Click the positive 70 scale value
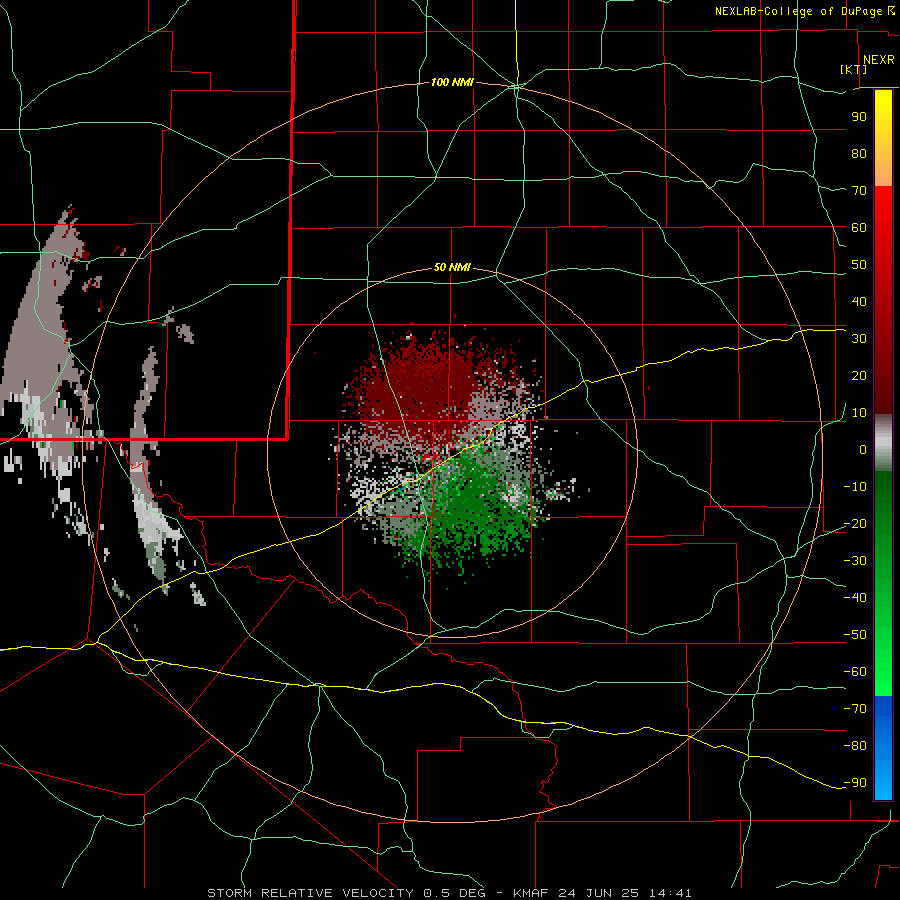The image size is (900, 900). (859, 191)
